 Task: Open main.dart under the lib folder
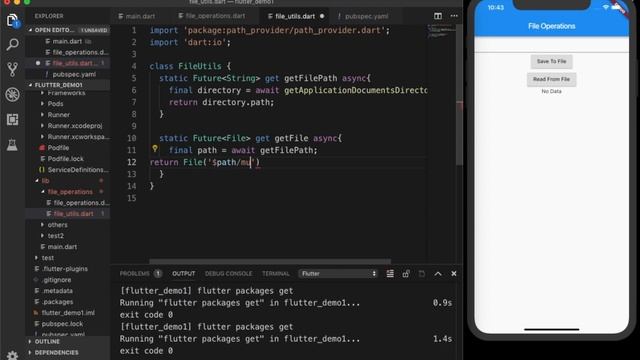coord(62,247)
